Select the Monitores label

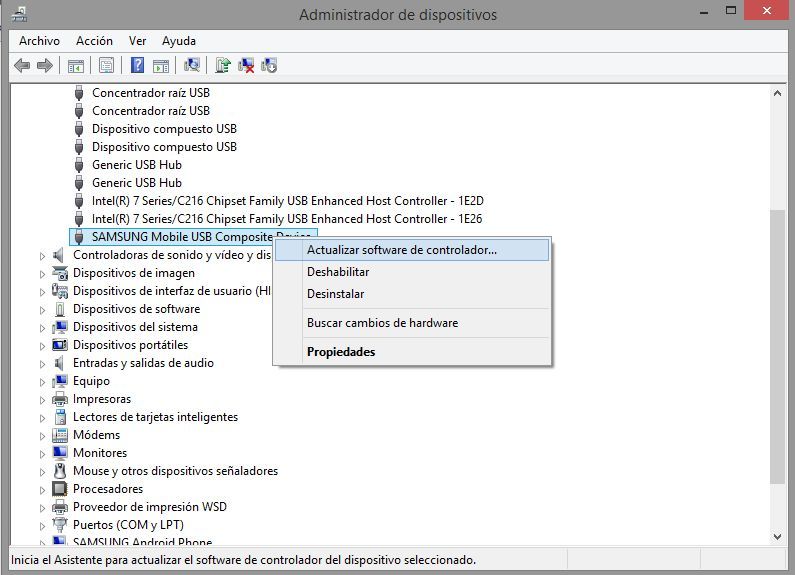(100, 453)
